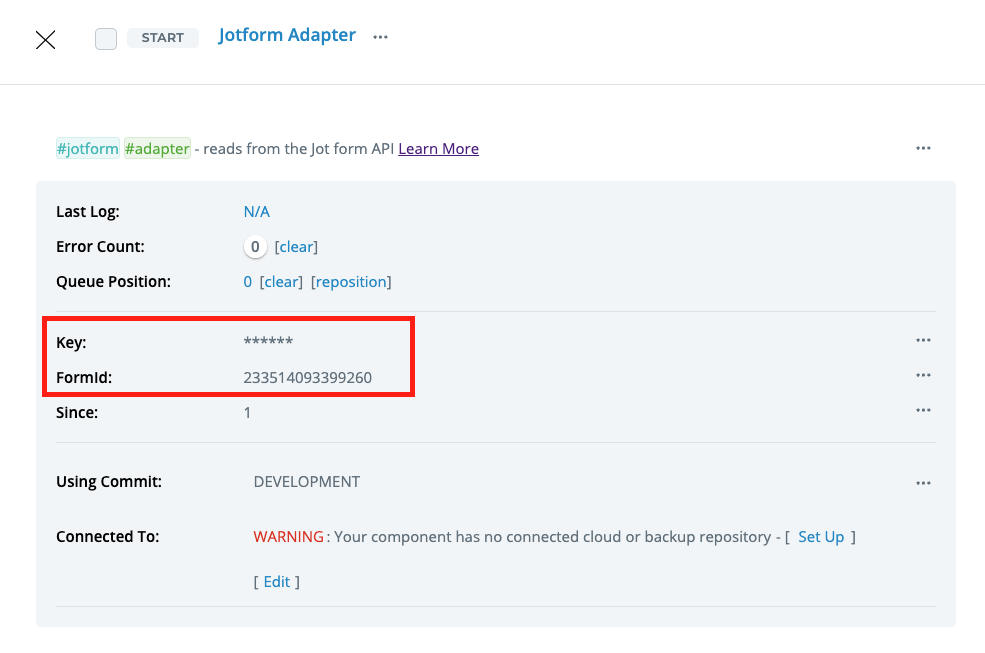
Task: Select the #adapter tag
Action: click(157, 148)
